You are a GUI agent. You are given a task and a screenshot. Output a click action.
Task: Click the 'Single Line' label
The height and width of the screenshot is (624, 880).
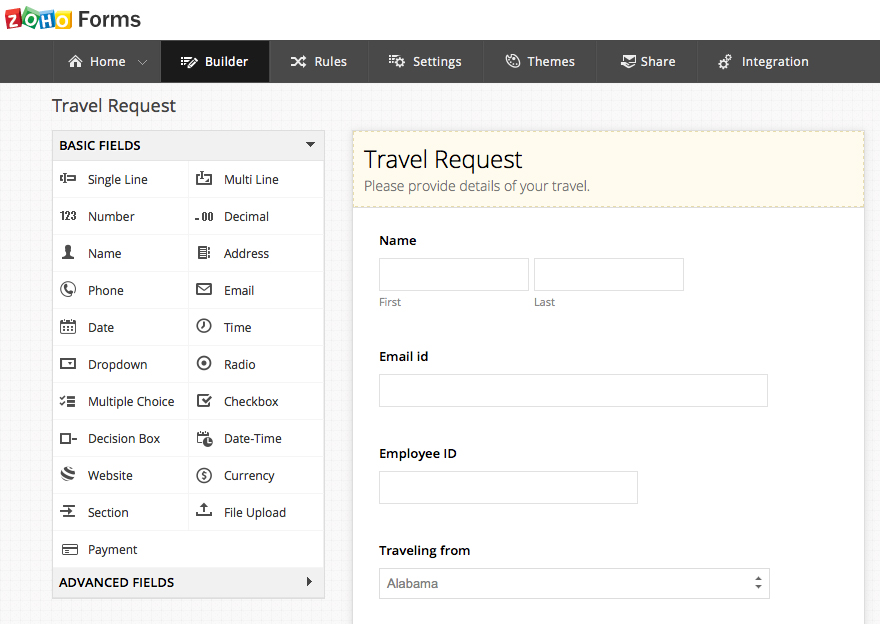coord(118,180)
